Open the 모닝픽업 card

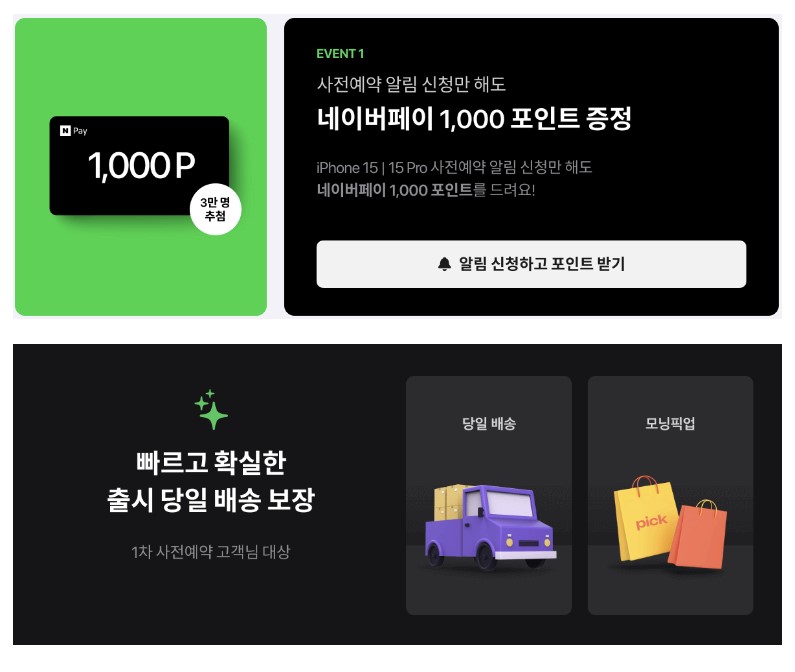[x=670, y=495]
